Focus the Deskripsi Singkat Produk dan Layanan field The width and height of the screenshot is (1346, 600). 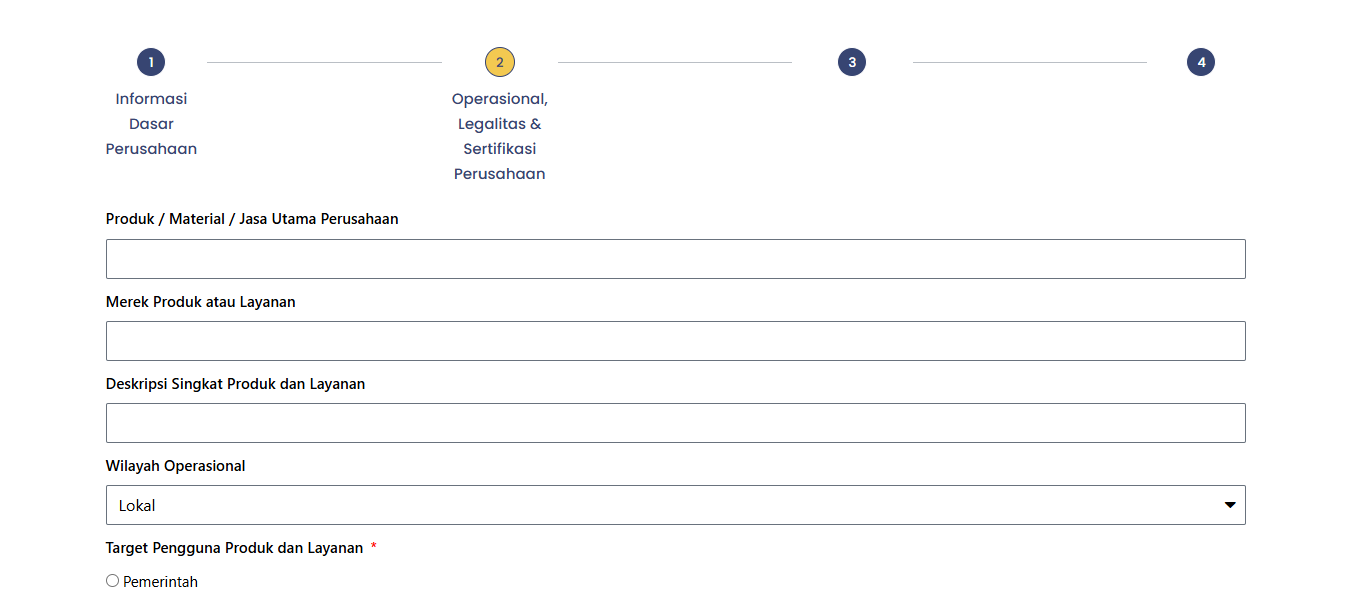(676, 423)
